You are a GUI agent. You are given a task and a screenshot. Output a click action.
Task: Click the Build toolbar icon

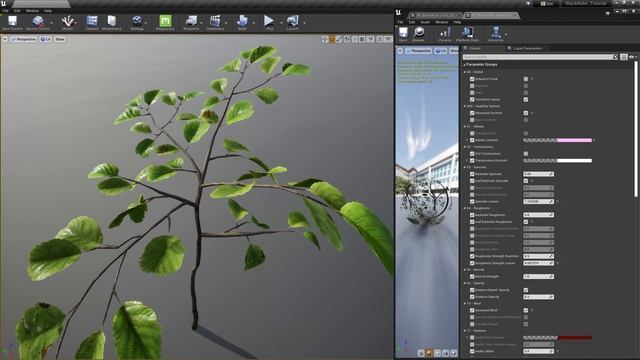coord(242,22)
